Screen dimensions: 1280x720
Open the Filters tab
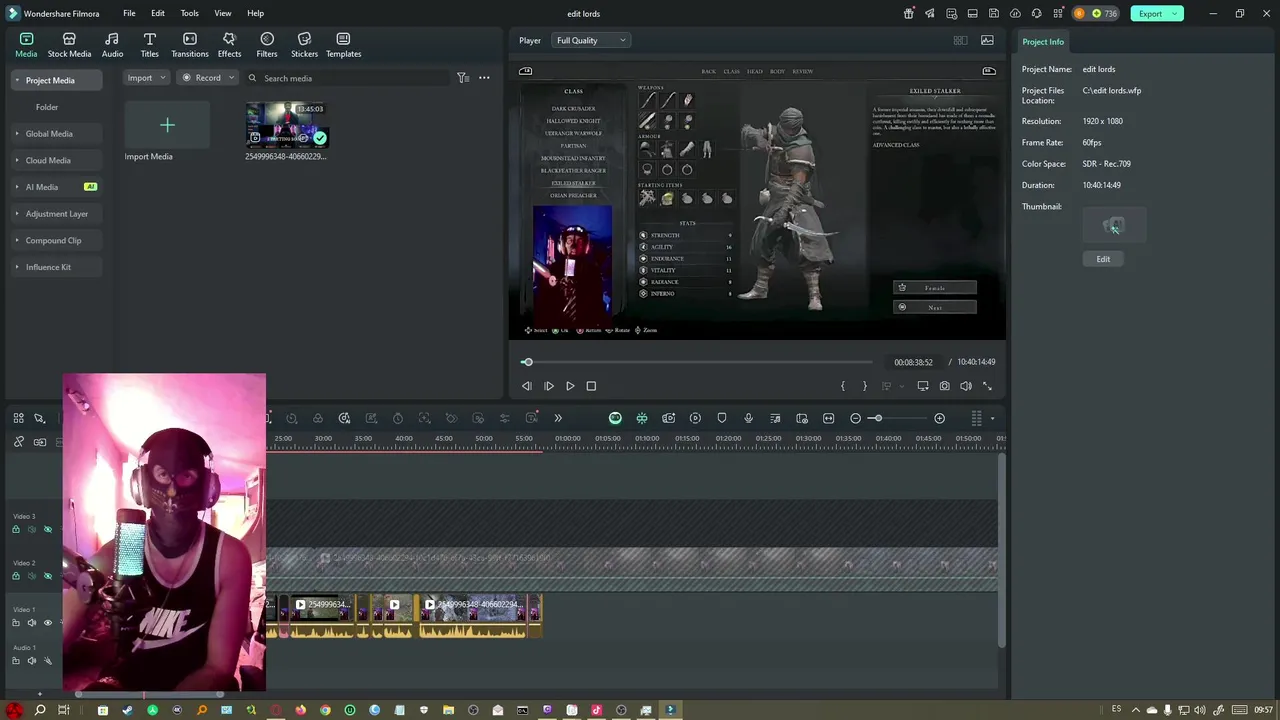tap(266, 45)
